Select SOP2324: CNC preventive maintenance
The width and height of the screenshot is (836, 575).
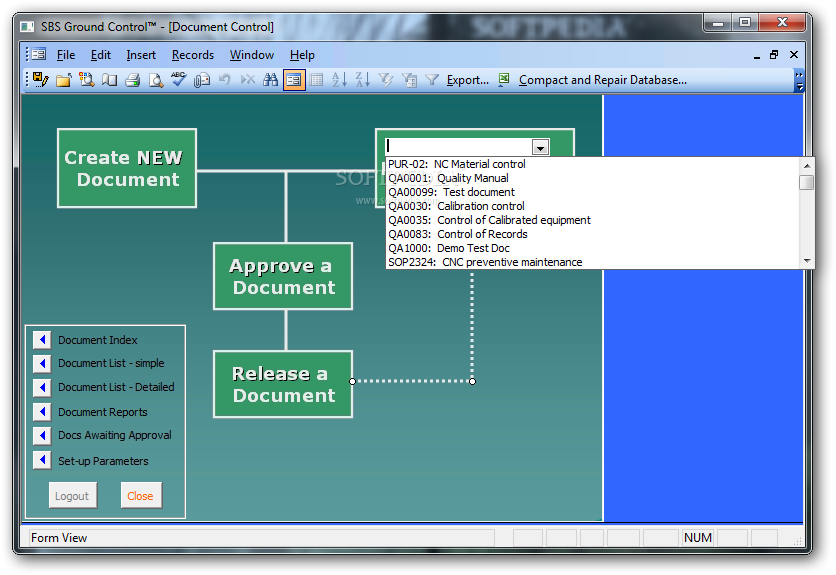[592, 262]
